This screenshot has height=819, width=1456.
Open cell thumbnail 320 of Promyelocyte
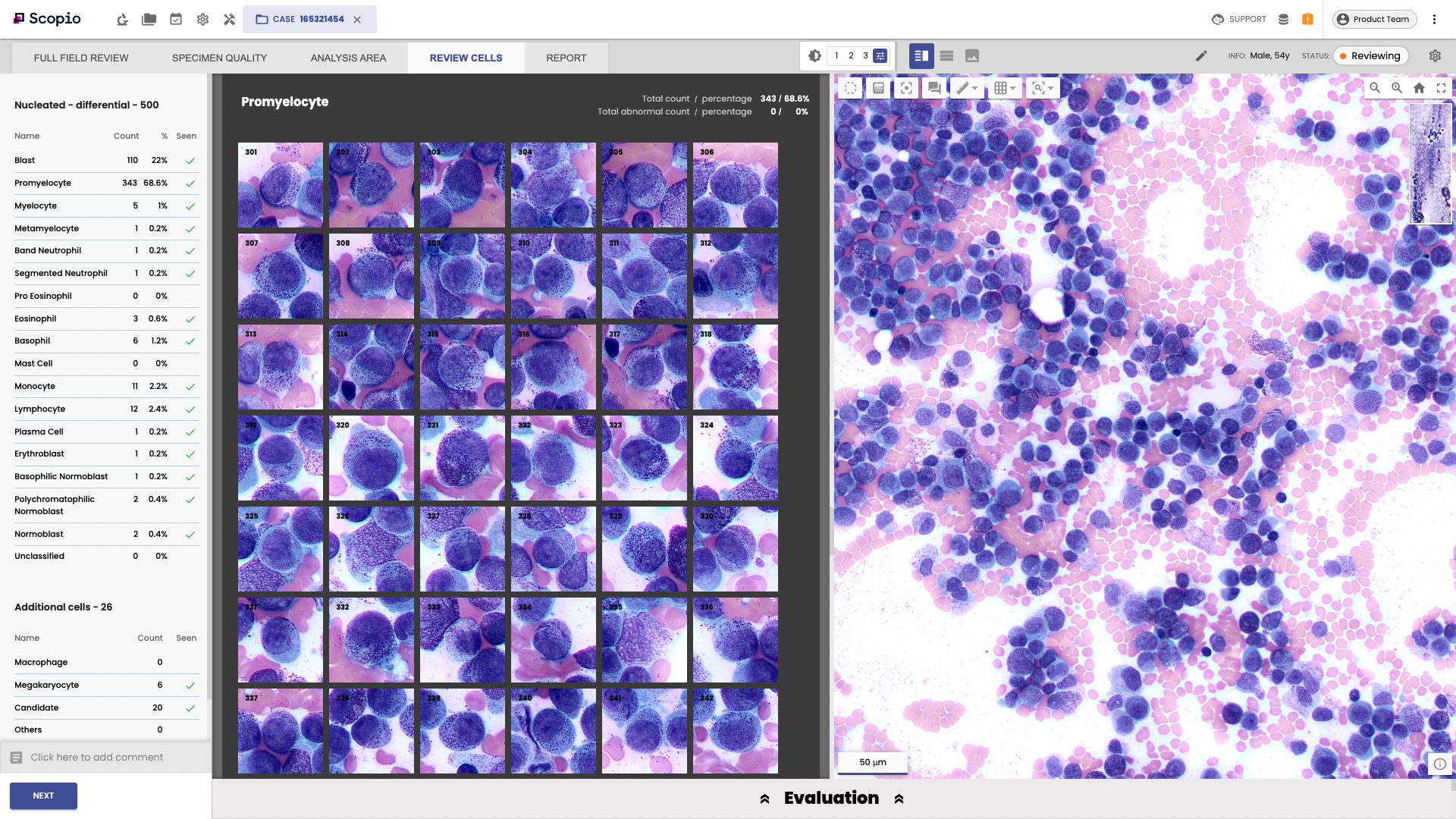point(371,457)
